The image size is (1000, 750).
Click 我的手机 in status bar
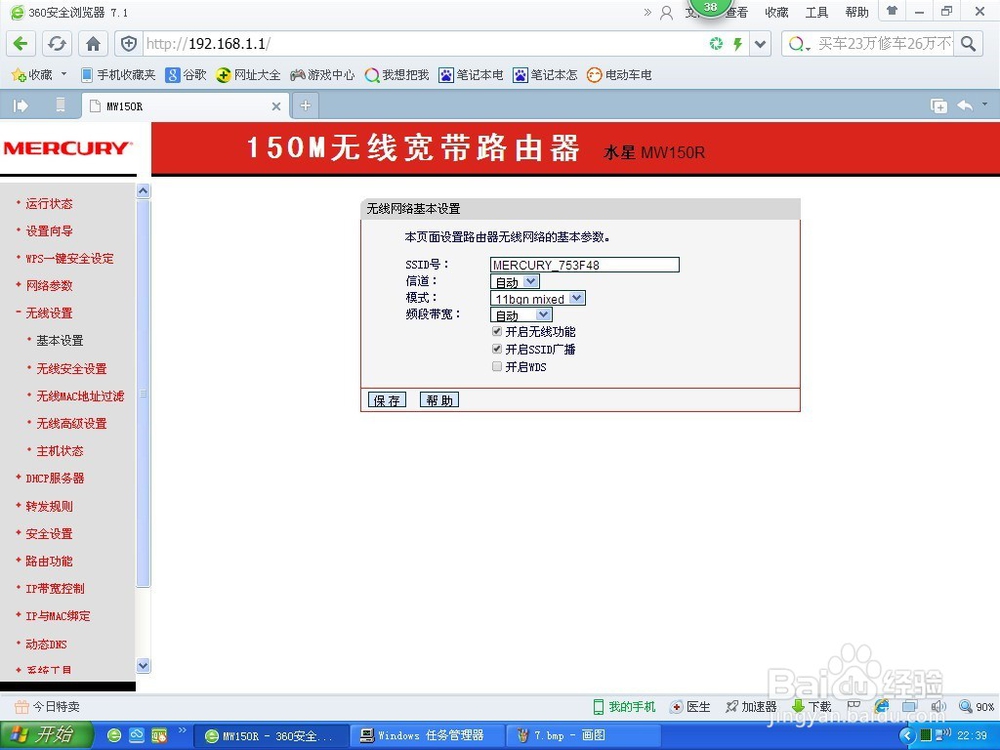pyautogui.click(x=624, y=707)
